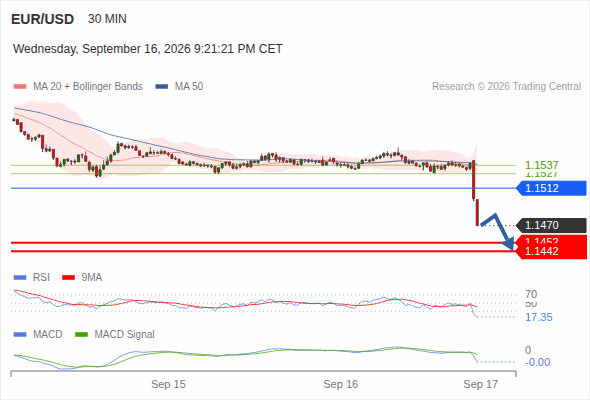Click the Sep 17 axis date label
Viewport: 590px width, 400px height.
pos(481,384)
